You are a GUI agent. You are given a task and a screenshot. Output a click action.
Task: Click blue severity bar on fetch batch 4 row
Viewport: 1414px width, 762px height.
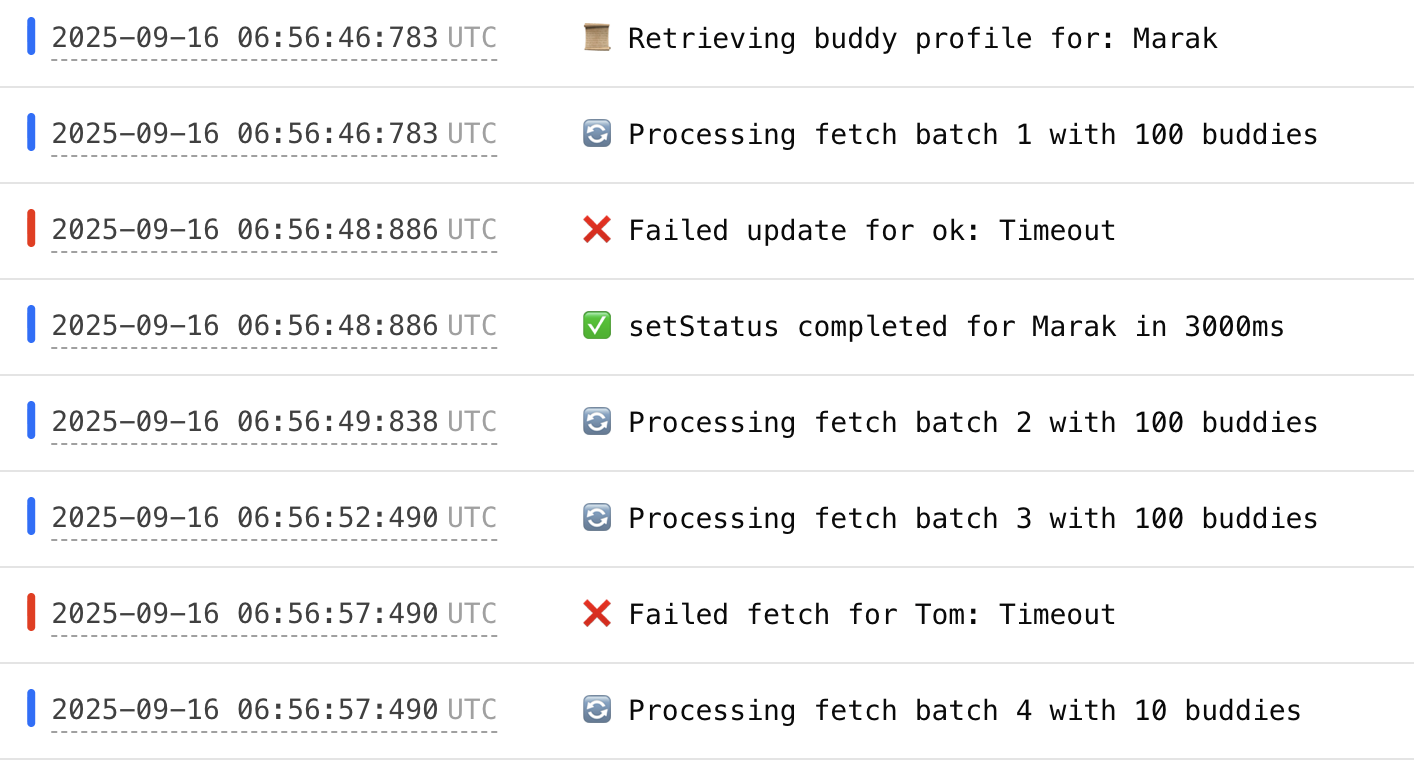click(31, 709)
